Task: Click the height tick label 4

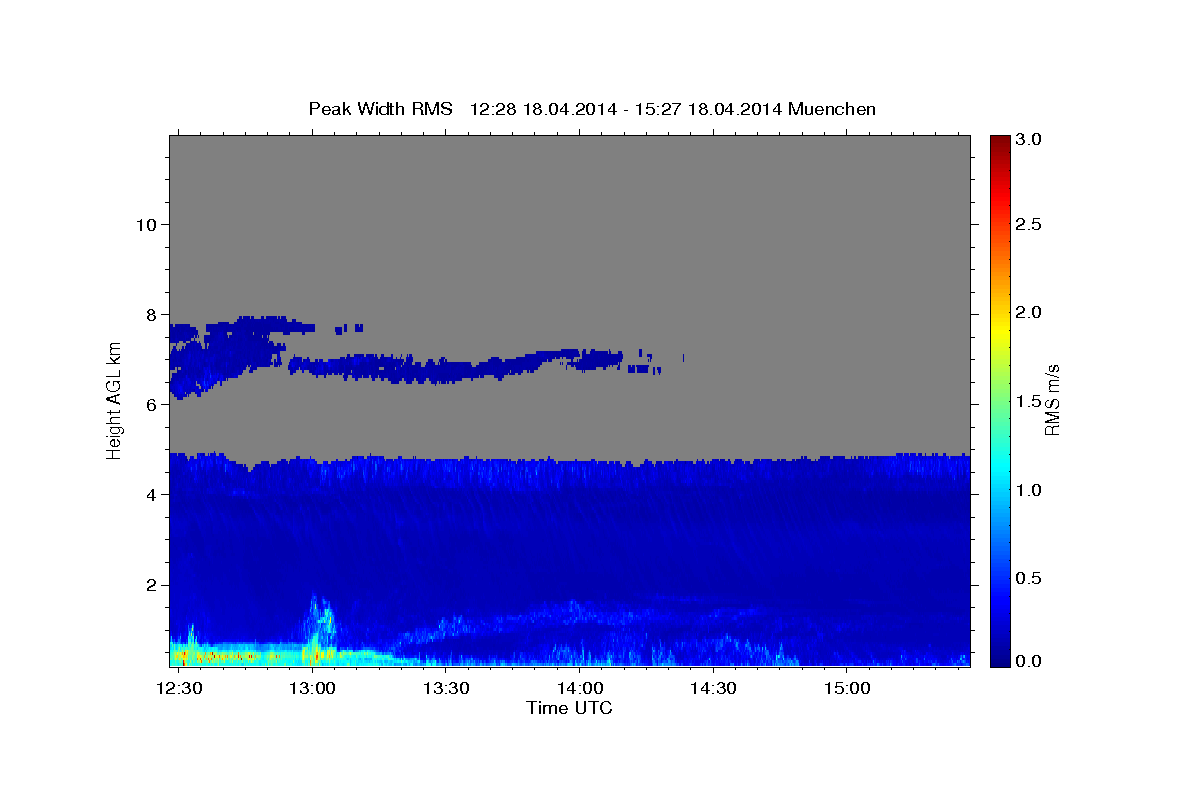Action: coord(151,494)
